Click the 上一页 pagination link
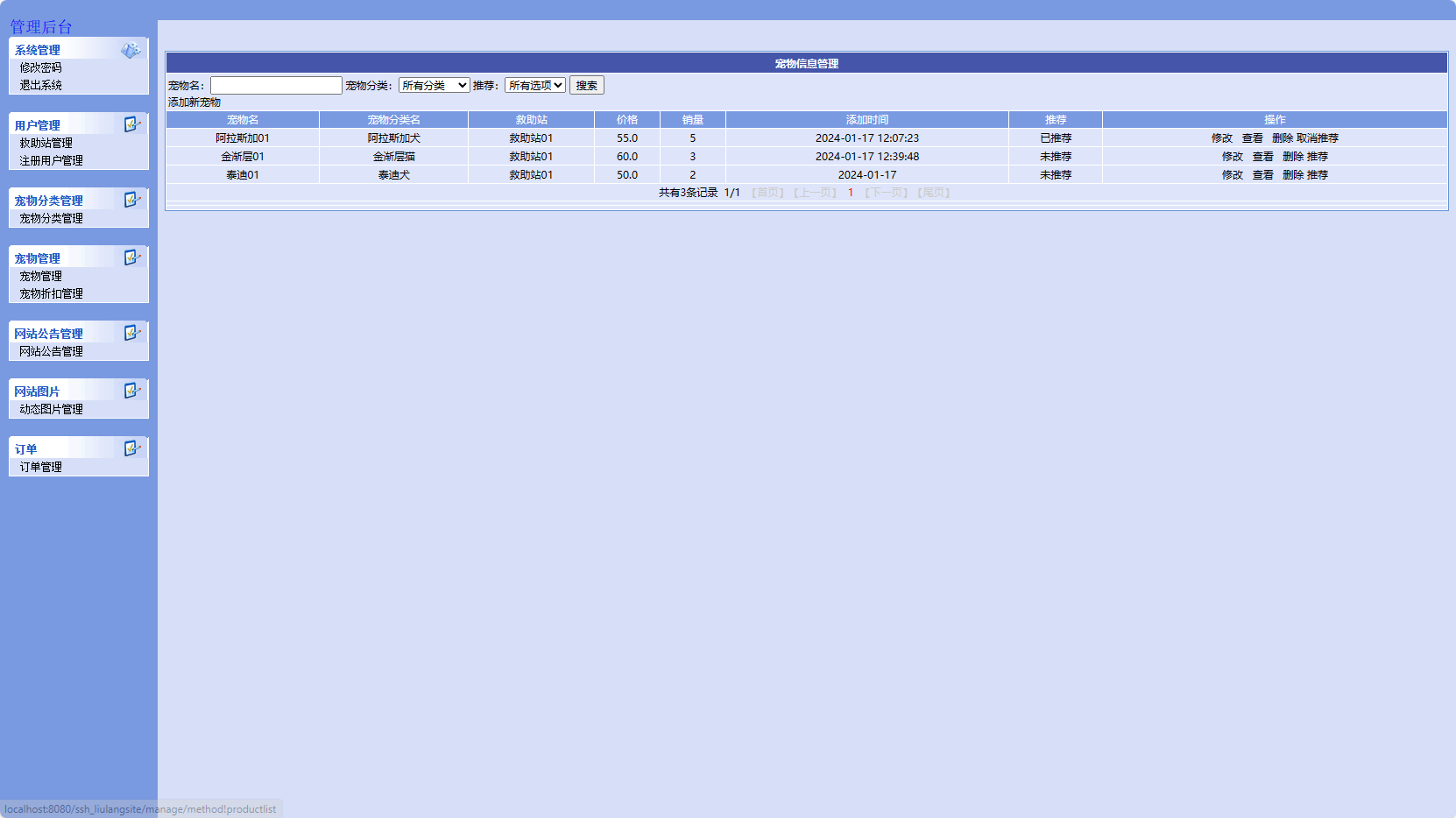Viewport: 1456px width, 818px height. coord(816,193)
